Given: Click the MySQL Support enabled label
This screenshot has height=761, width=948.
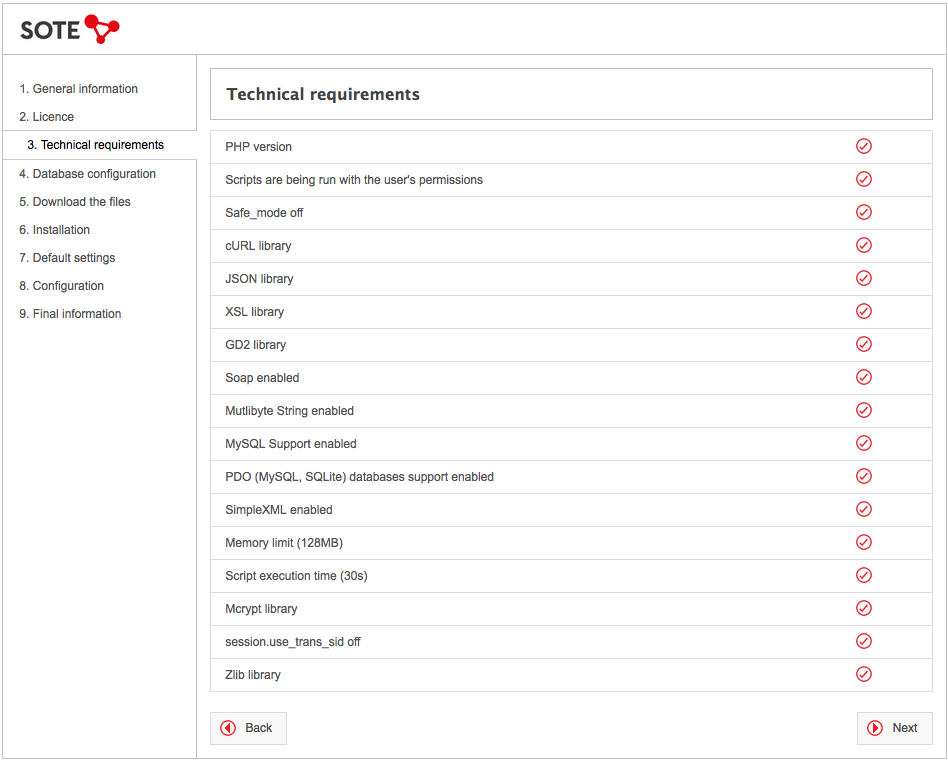Looking at the screenshot, I should point(291,444).
